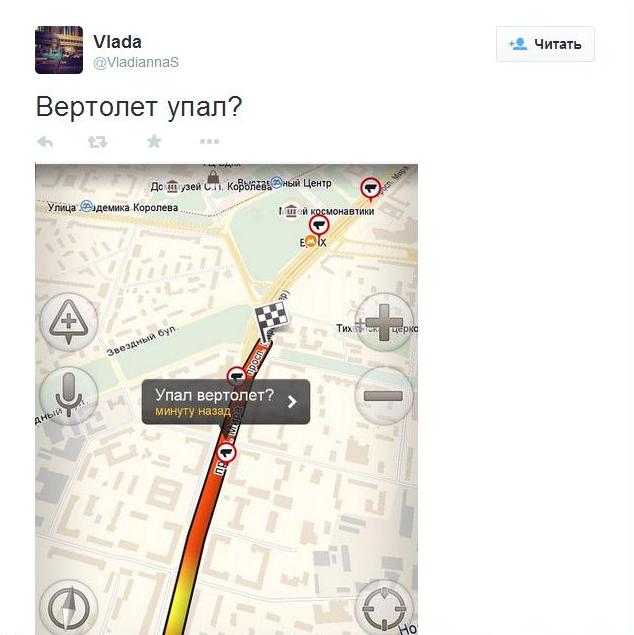Retweet the post using the retweet icon
Image resolution: width=634 pixels, height=635 pixels.
tap(98, 142)
